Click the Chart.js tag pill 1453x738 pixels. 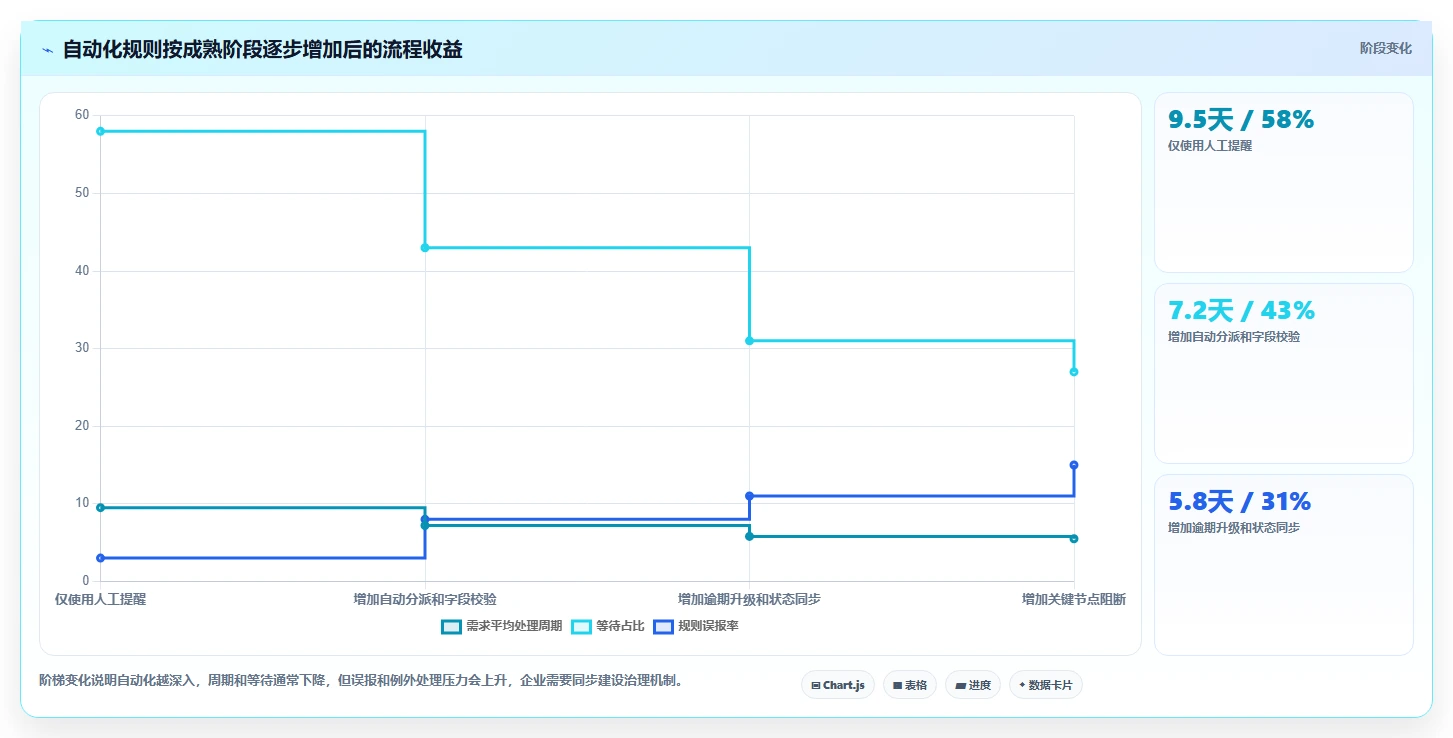[x=838, y=685]
